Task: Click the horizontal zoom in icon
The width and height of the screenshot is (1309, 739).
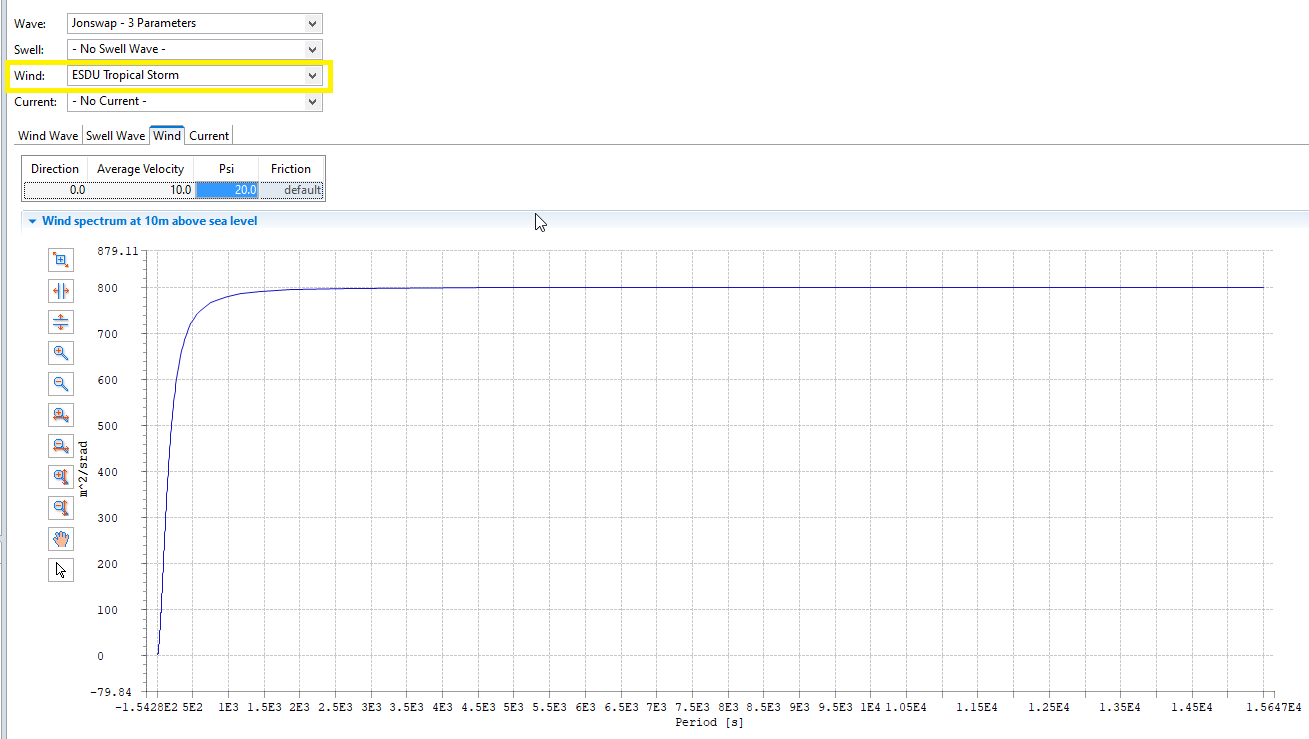Action: pyautogui.click(x=61, y=415)
